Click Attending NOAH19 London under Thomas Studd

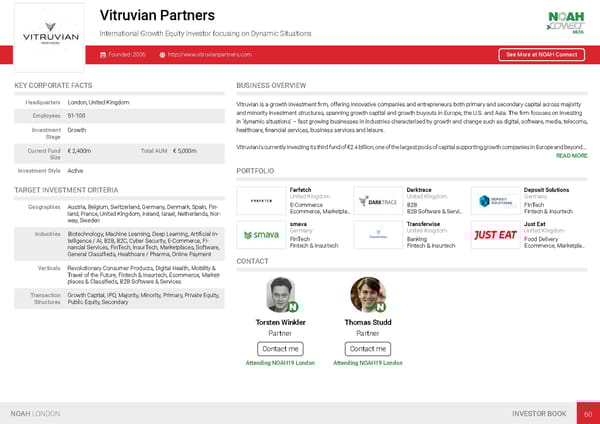pos(367,363)
